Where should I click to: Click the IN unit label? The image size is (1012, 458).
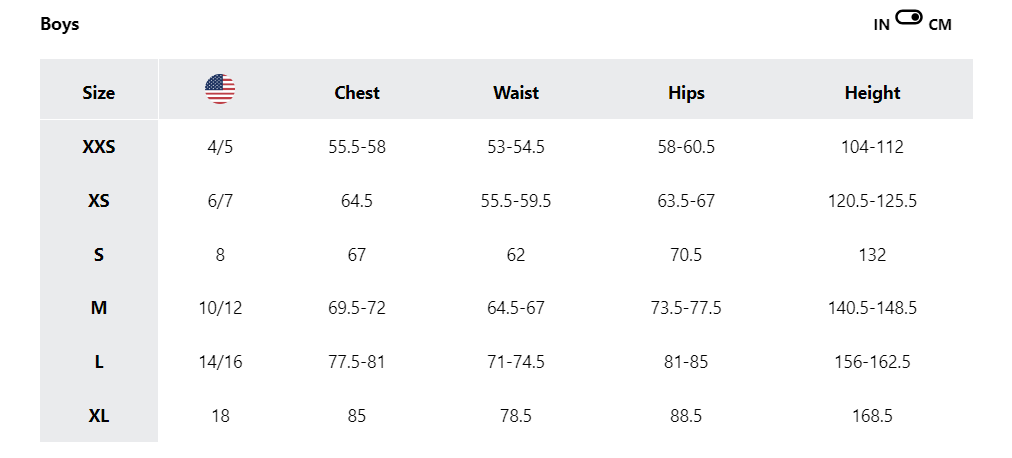click(881, 25)
